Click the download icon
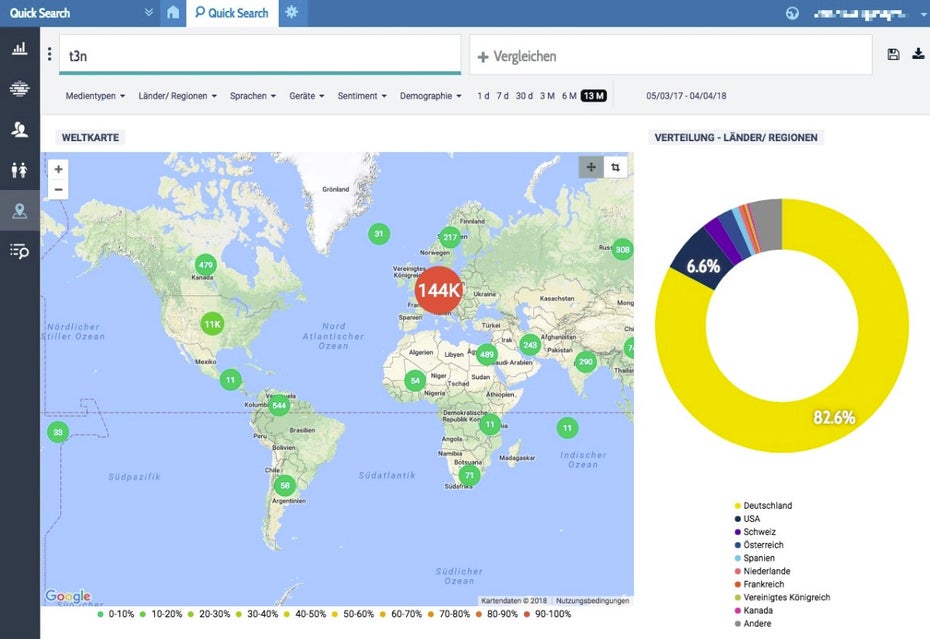 coord(918,54)
